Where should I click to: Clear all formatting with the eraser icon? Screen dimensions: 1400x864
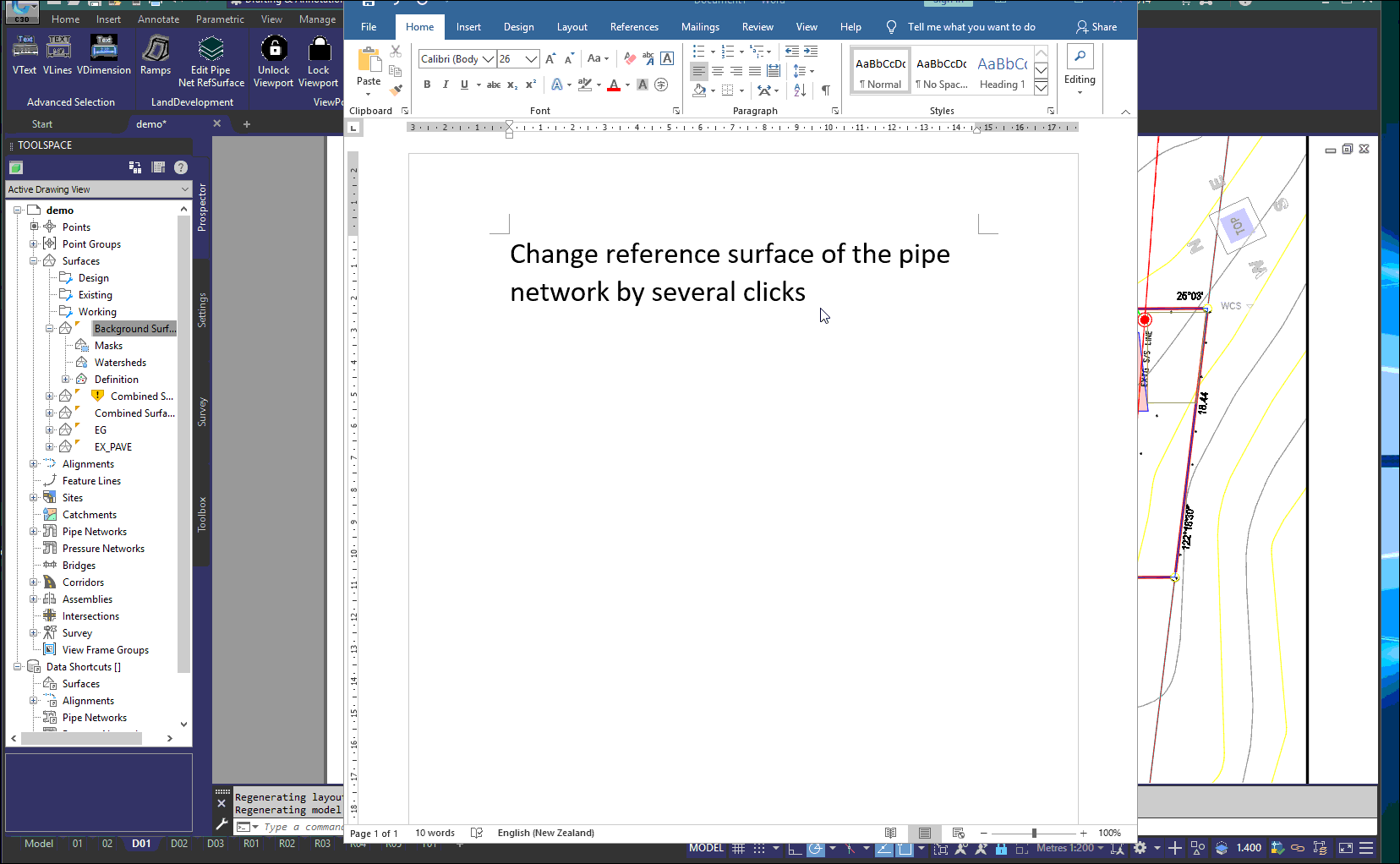(x=630, y=58)
